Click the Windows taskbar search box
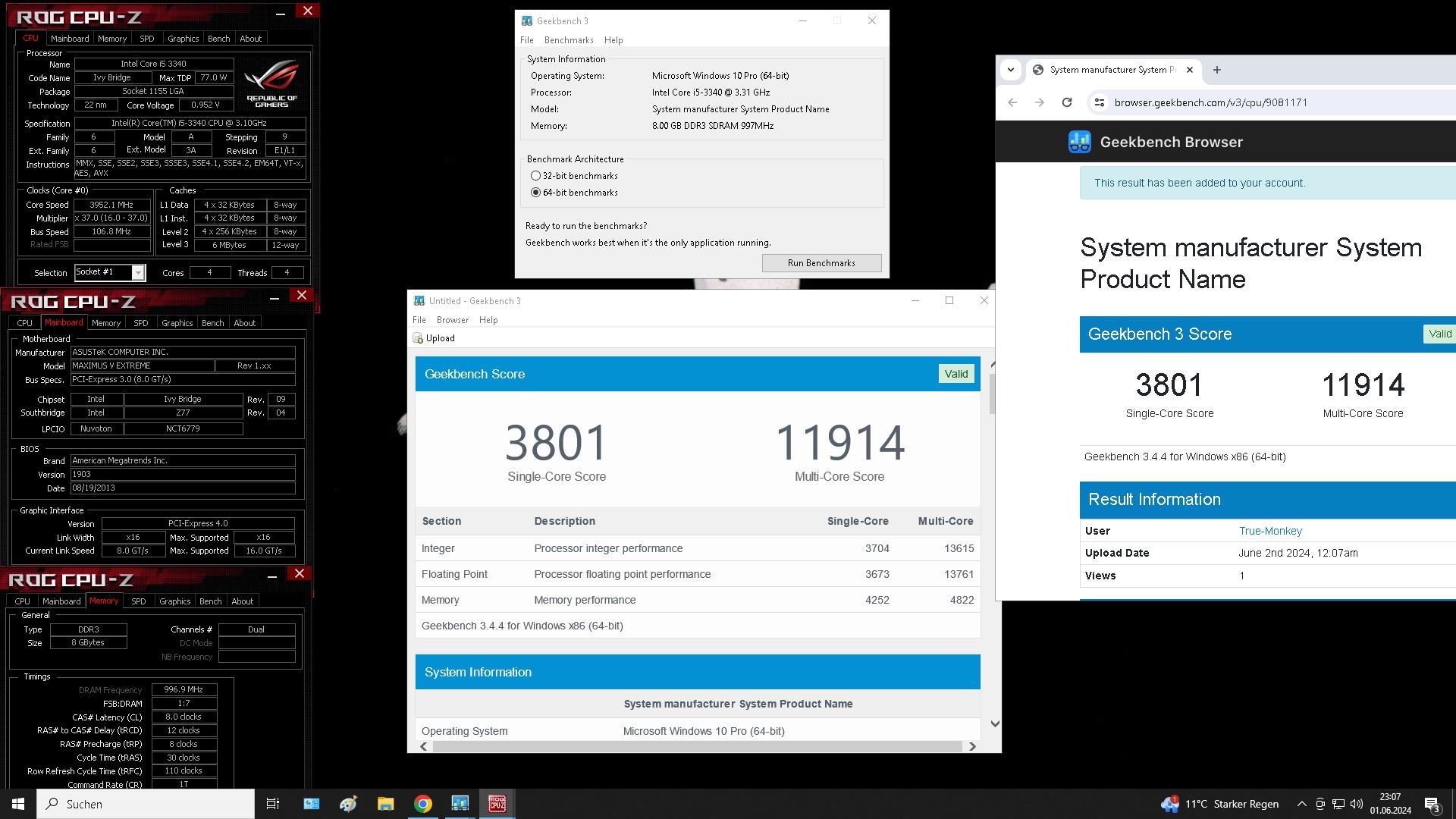 146,804
